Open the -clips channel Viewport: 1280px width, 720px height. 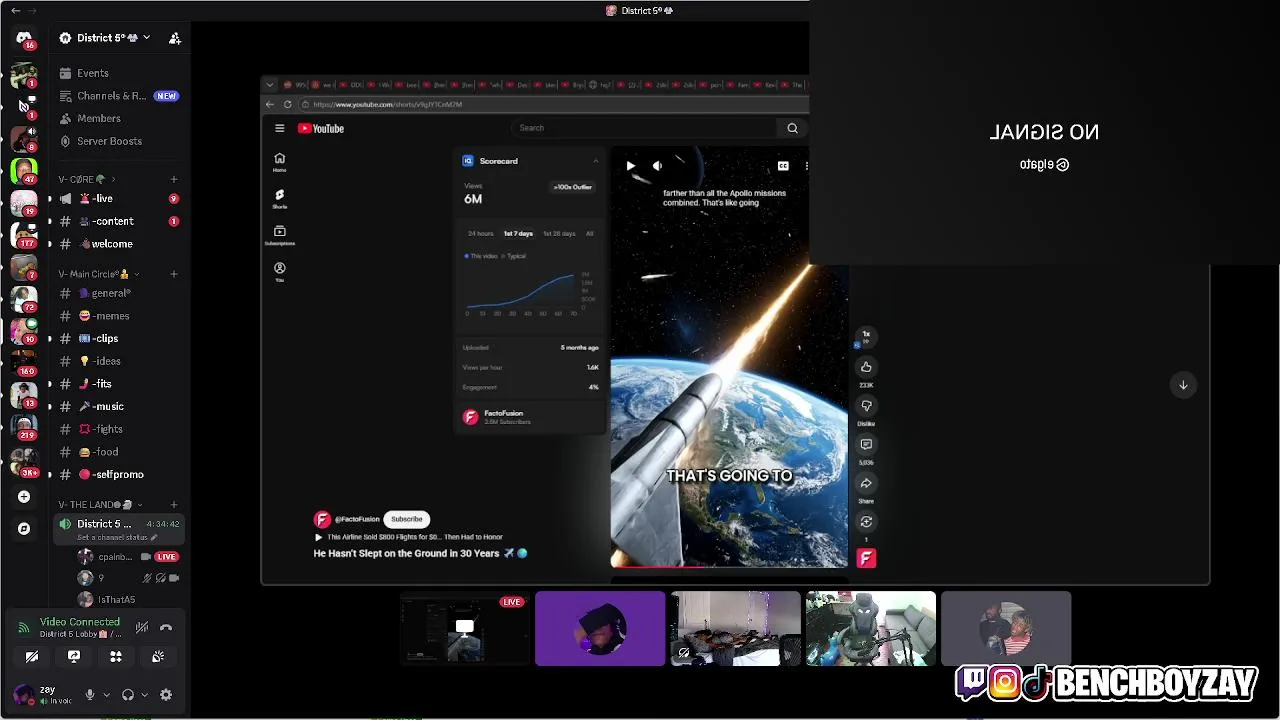[120, 338]
